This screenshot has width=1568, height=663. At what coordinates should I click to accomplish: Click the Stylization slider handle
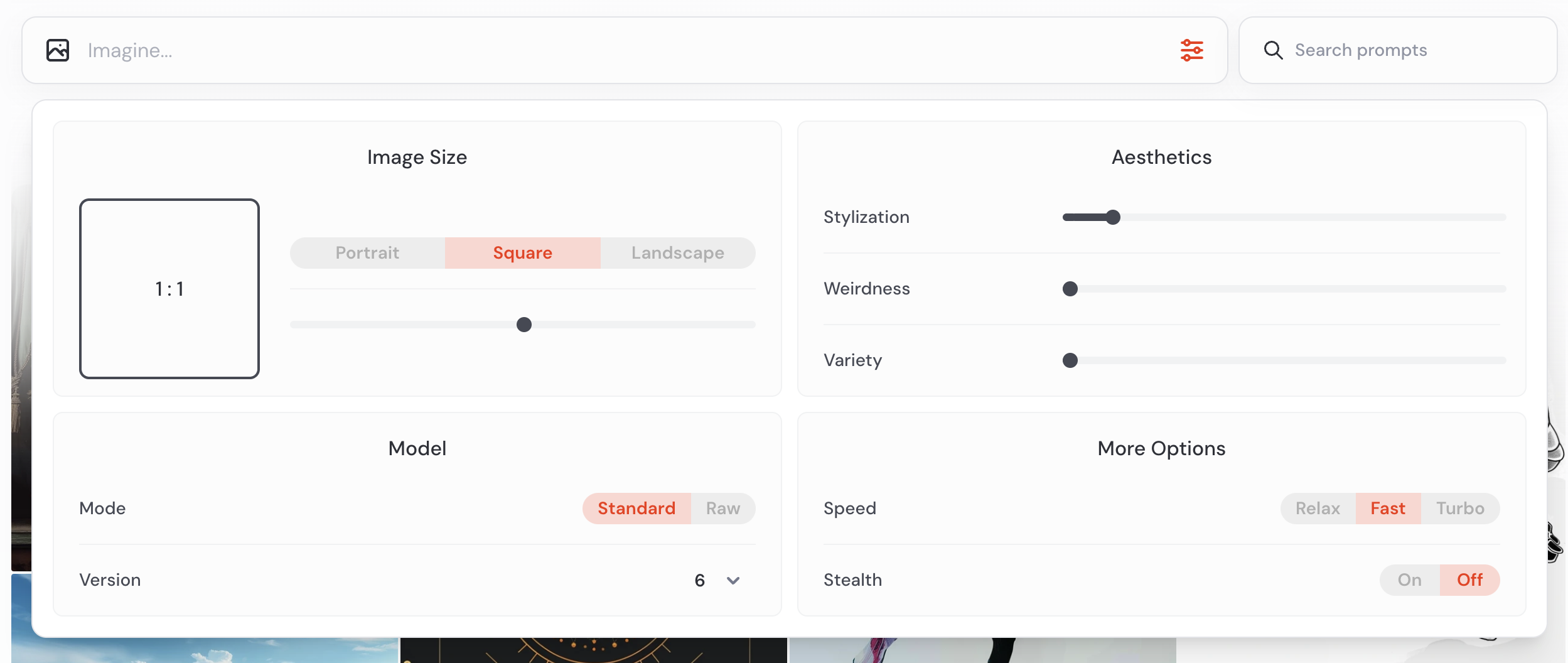coord(1113,217)
